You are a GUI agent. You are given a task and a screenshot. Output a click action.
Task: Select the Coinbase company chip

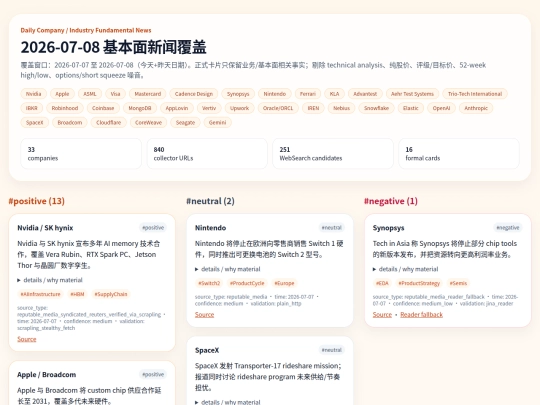[103, 108]
